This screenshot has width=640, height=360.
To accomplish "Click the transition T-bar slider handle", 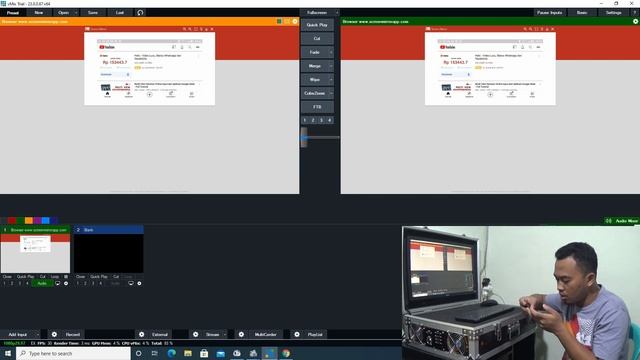I will point(304,137).
